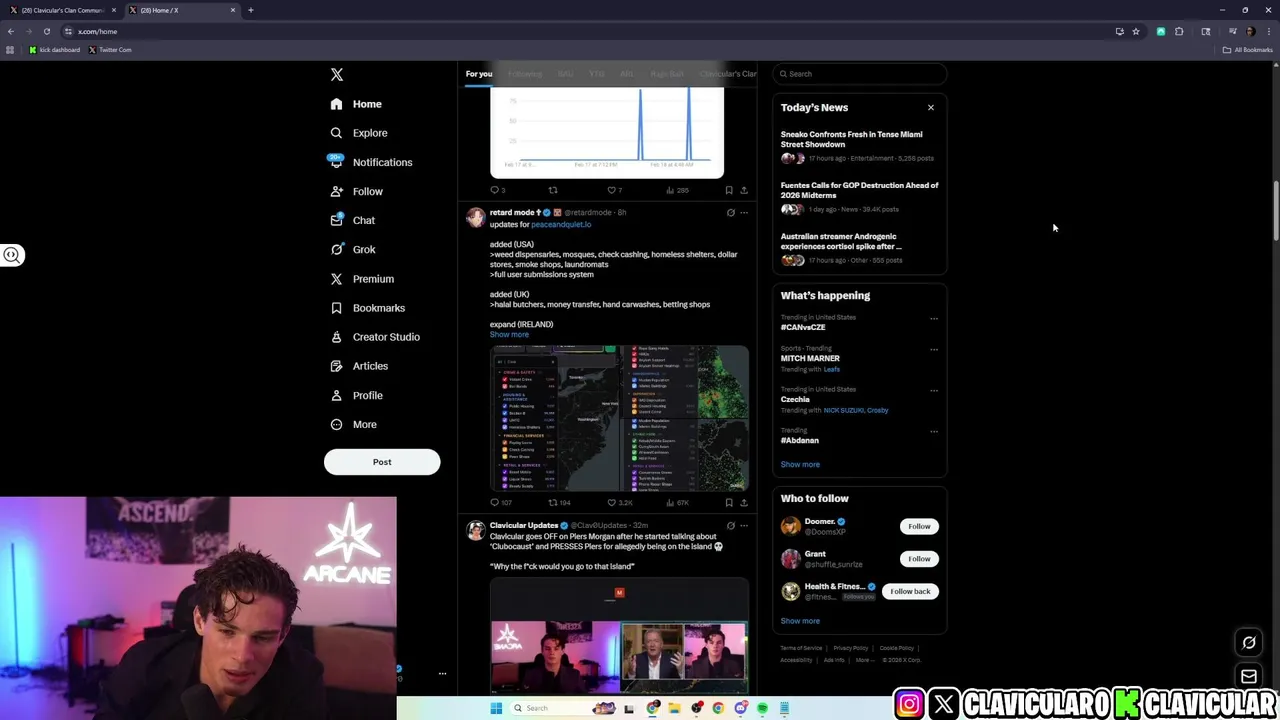
Task: Reload the page in browser toolbar
Action: [x=46, y=31]
